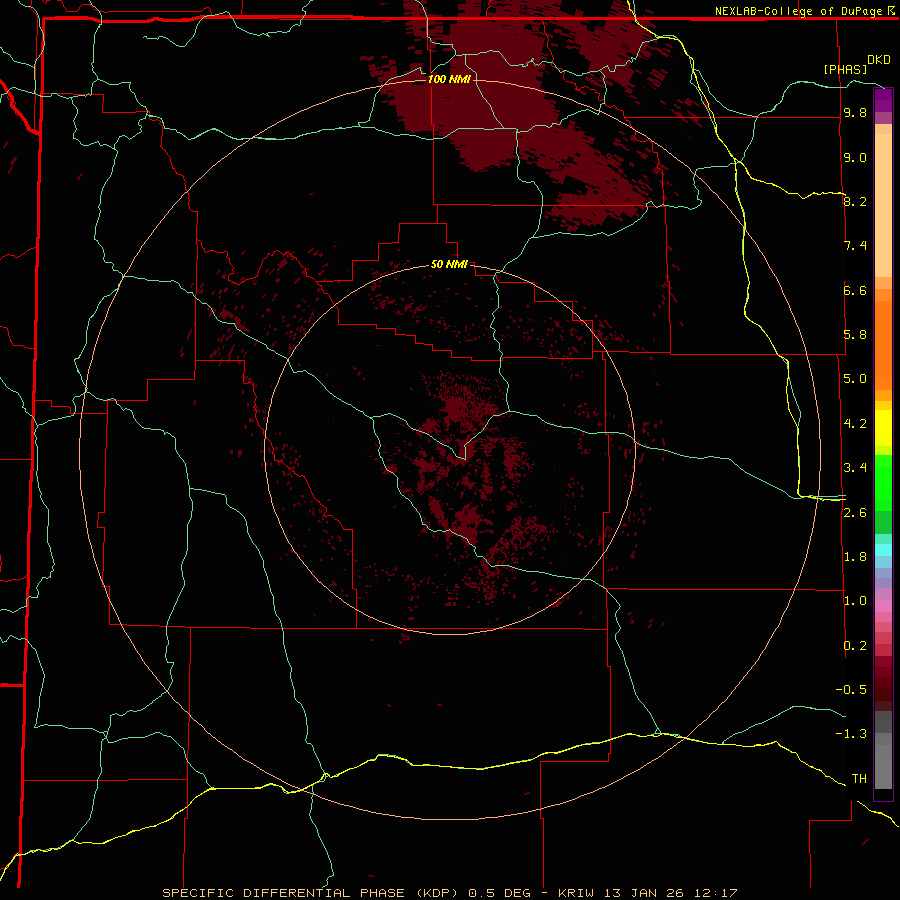Viewport: 900px width, 900px height.
Task: Click the purple swatch at top of legend
Action: pos(883,100)
